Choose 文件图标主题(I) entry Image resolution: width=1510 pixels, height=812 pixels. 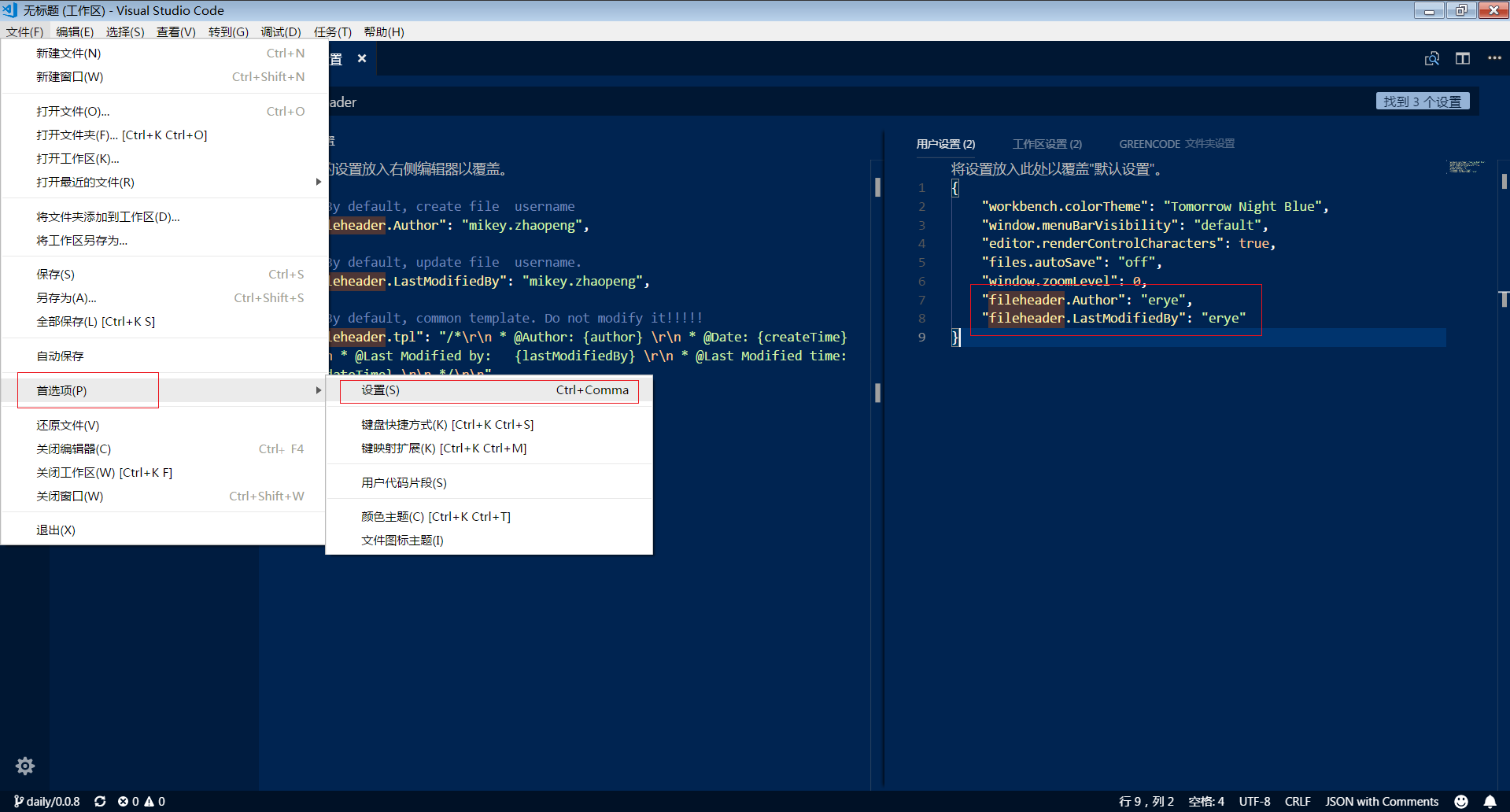(x=489, y=540)
